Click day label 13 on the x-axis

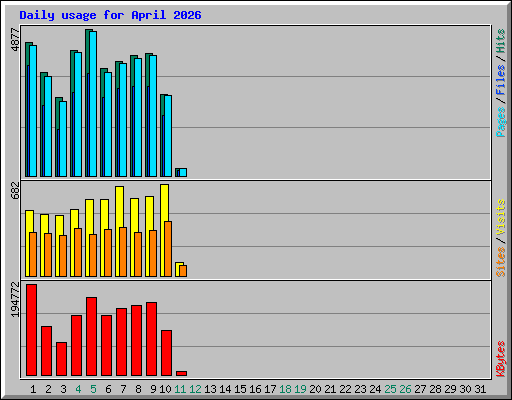[x=210, y=389]
